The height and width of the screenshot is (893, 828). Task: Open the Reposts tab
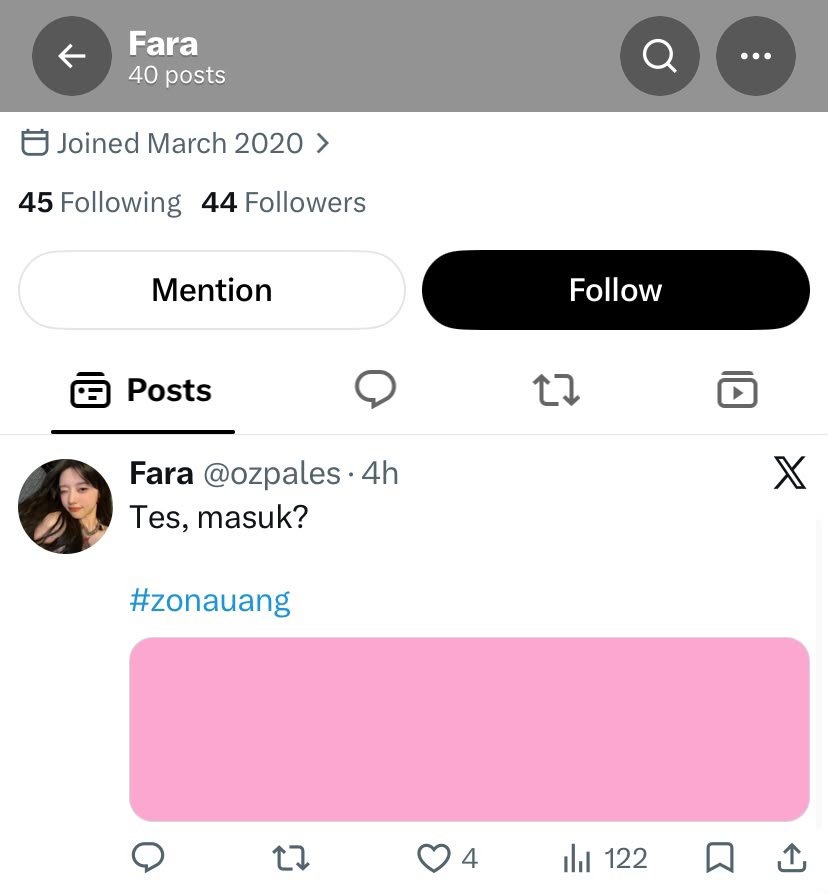point(556,390)
